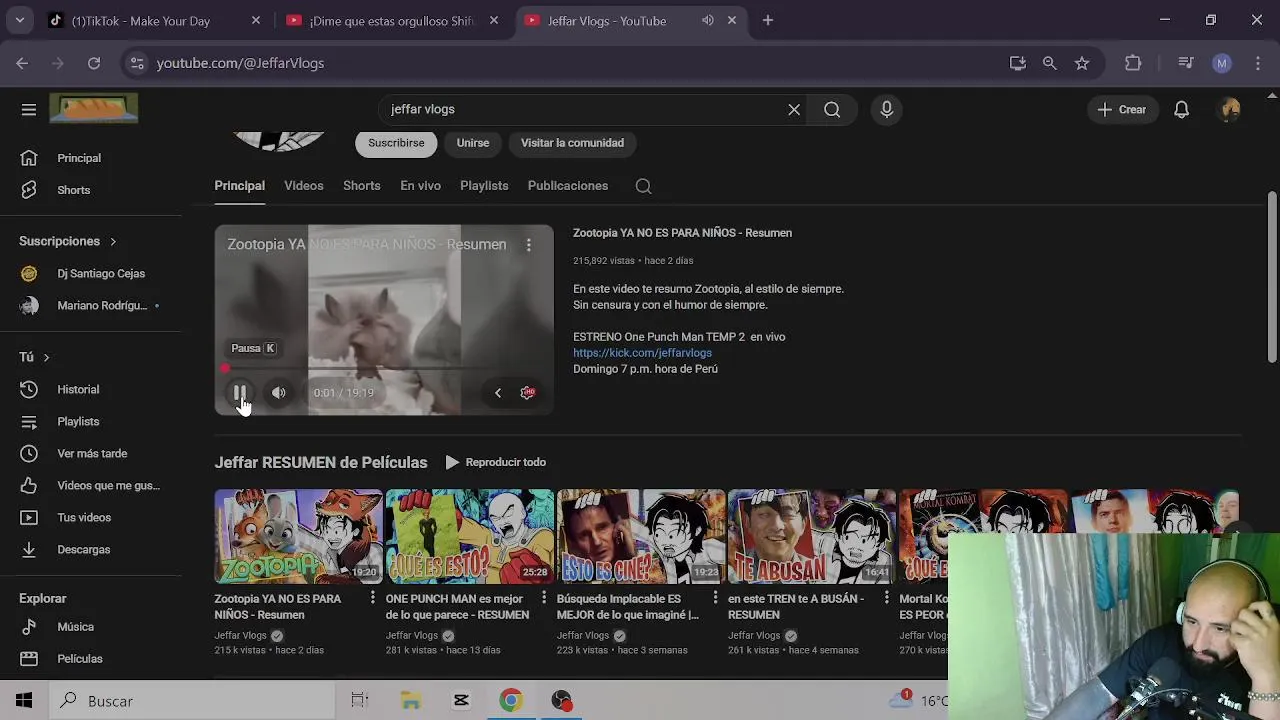Reload the current page
The width and height of the screenshot is (1280, 720).
94,63
